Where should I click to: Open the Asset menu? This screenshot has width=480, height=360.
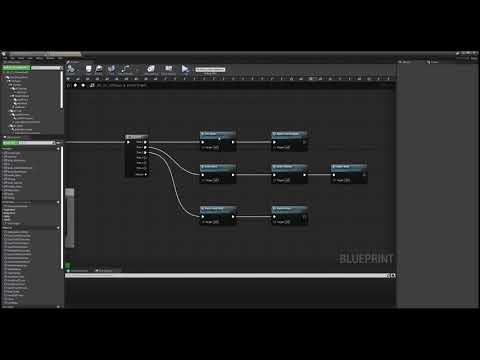(x=21, y=58)
